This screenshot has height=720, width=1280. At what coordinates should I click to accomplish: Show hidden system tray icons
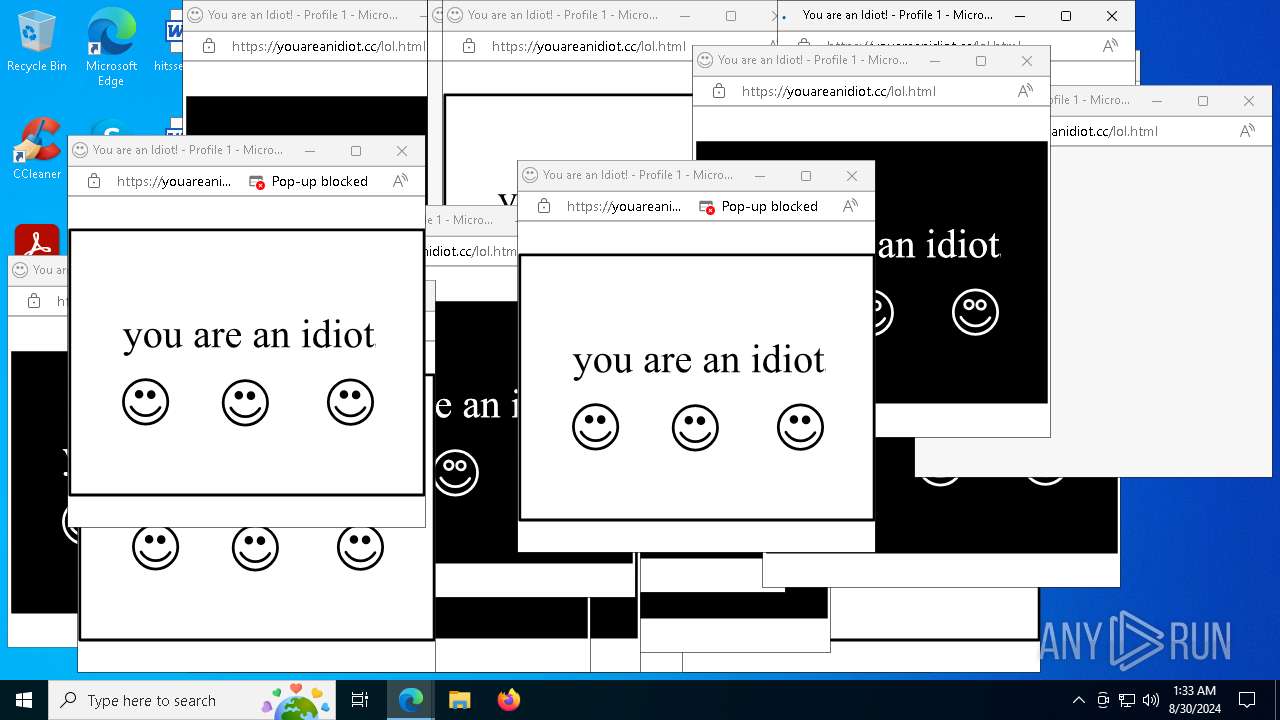pyautogui.click(x=1078, y=700)
